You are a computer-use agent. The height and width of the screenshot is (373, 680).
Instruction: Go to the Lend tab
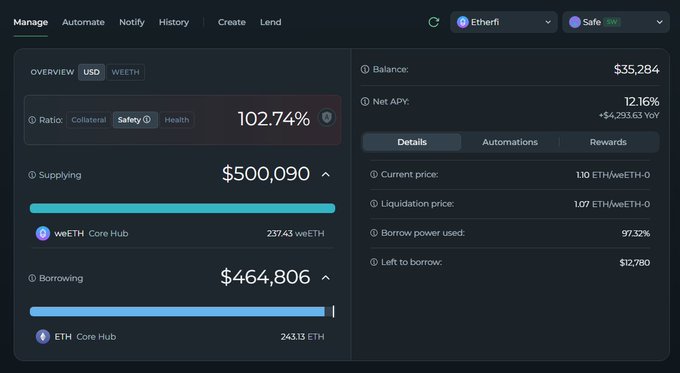tap(271, 22)
